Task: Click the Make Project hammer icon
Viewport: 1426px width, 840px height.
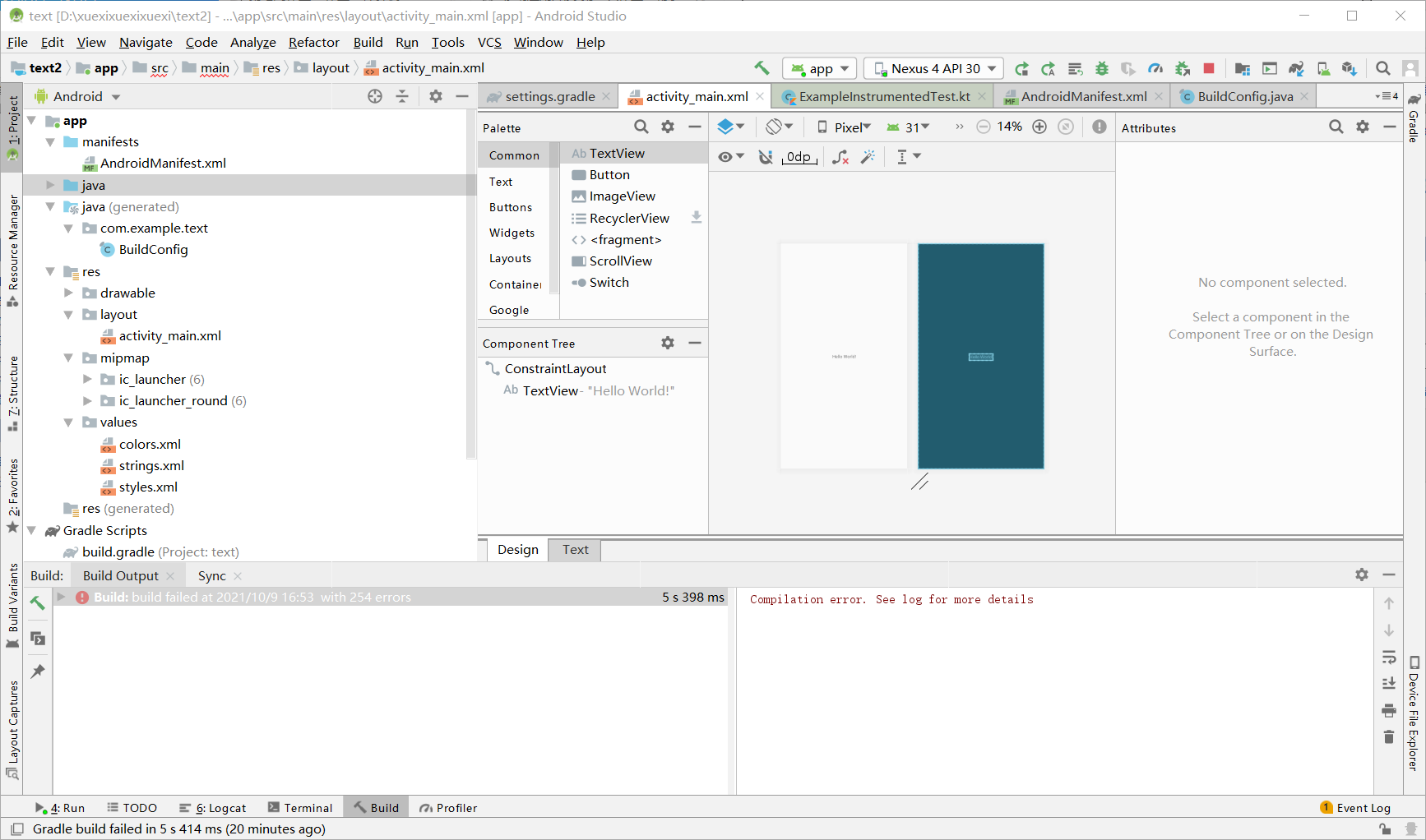Action: pyautogui.click(x=762, y=68)
